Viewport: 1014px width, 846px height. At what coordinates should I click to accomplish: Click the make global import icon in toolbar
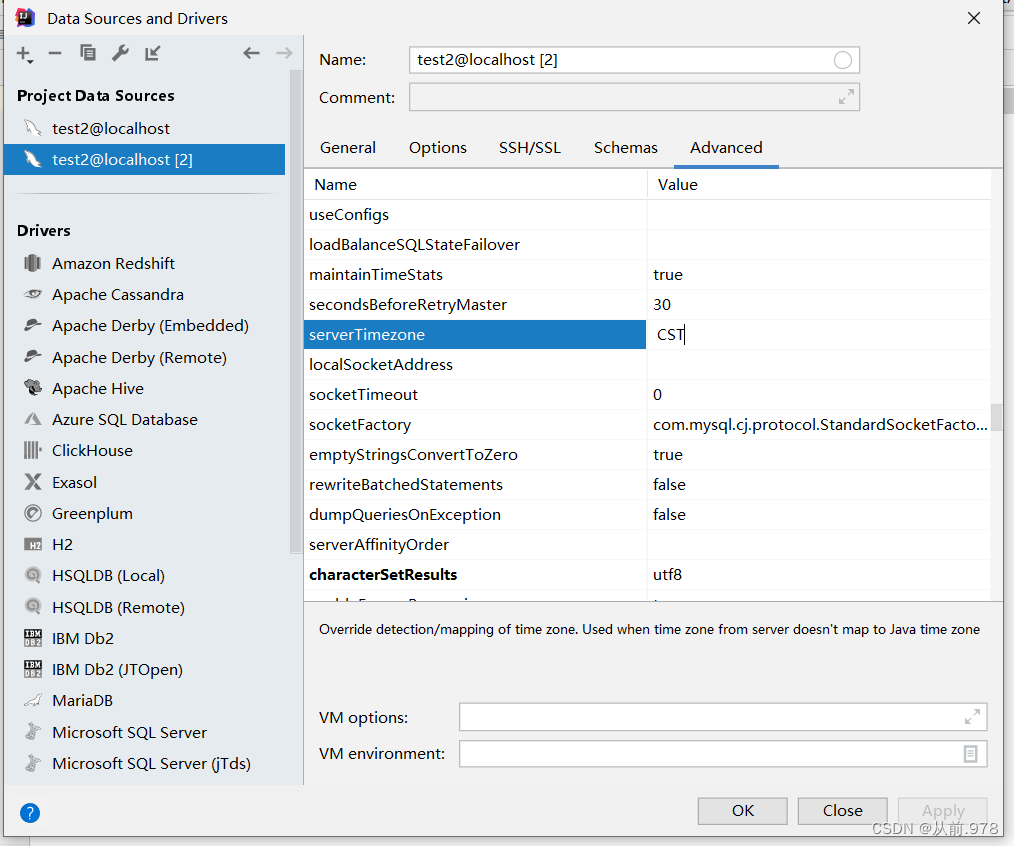point(153,53)
